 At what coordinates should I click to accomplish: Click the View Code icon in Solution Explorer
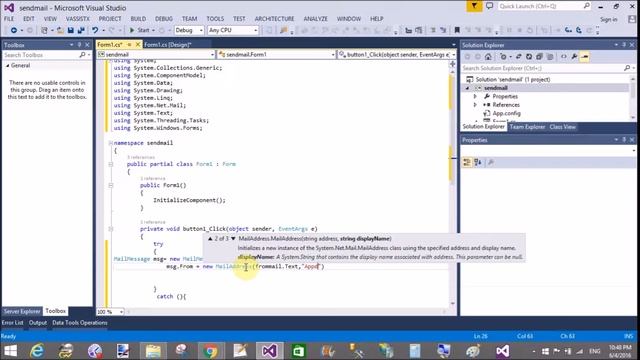tap(564, 57)
